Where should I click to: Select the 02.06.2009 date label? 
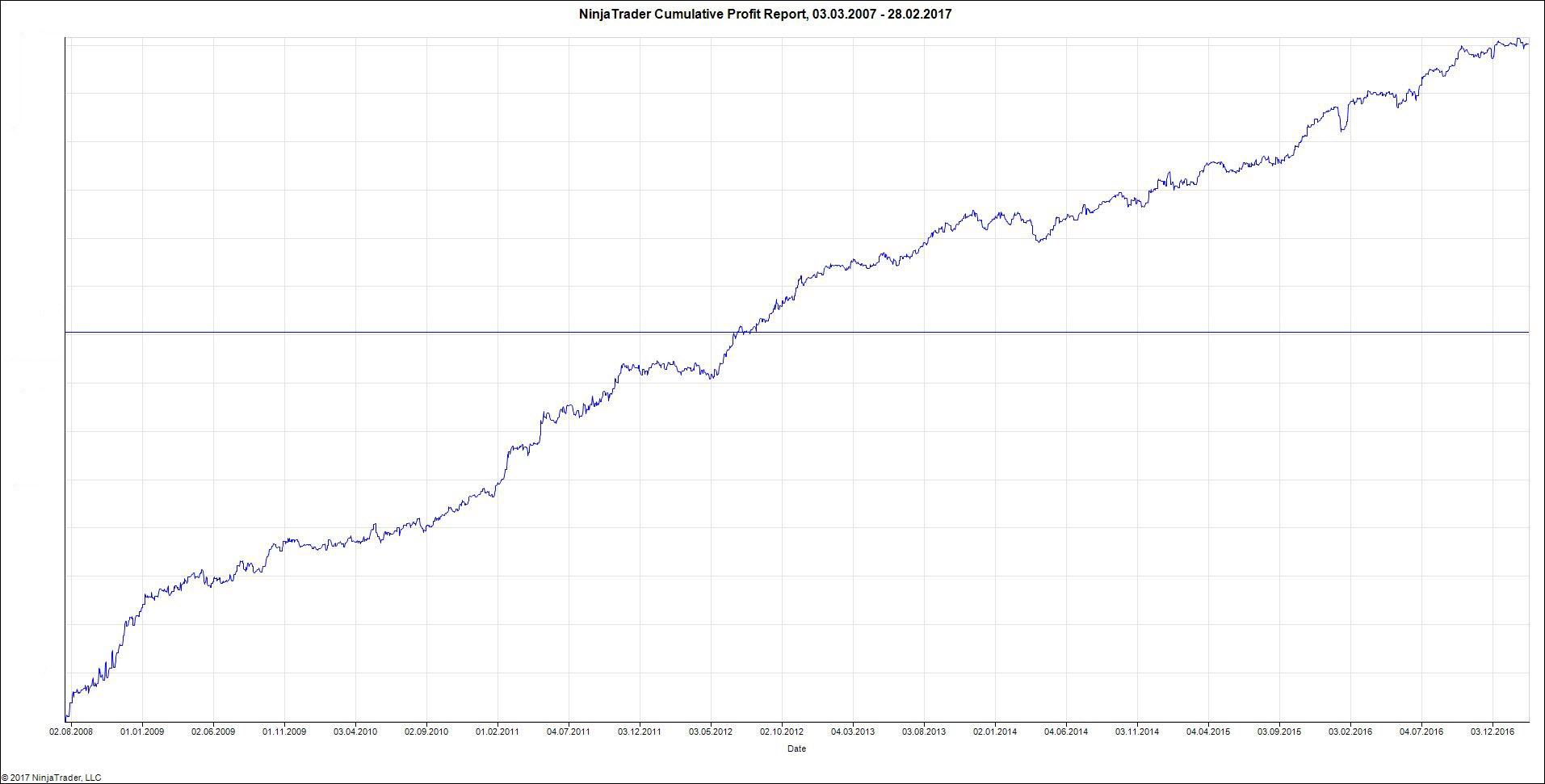[213, 732]
